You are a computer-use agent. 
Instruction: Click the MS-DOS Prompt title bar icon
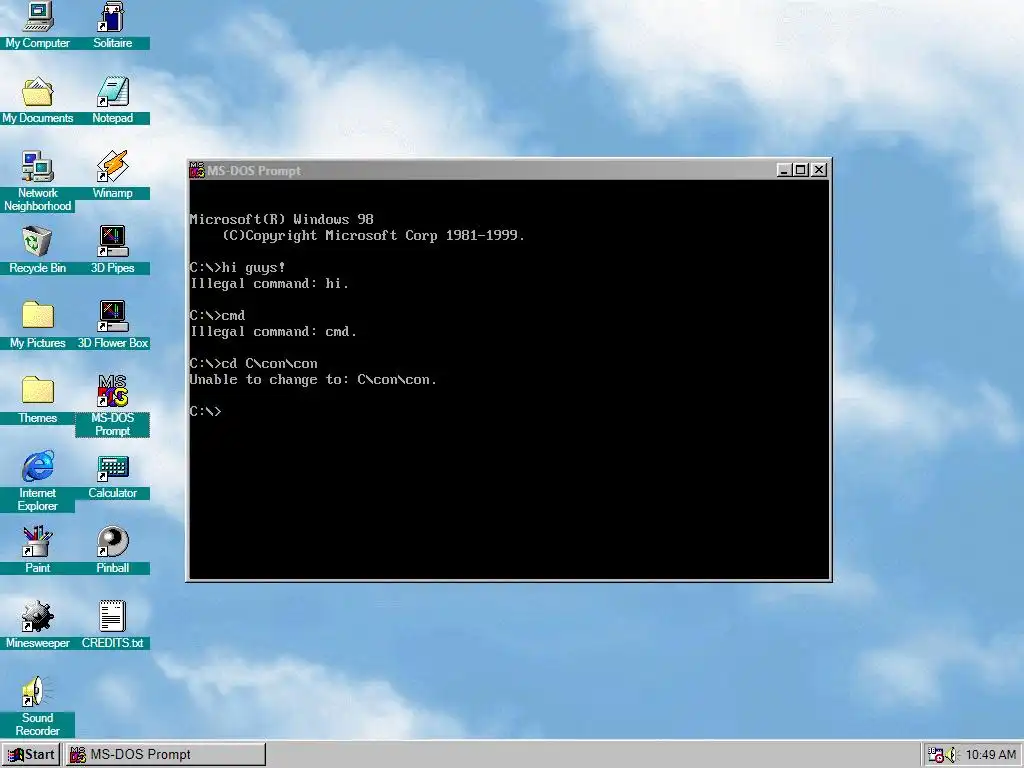[x=197, y=170]
